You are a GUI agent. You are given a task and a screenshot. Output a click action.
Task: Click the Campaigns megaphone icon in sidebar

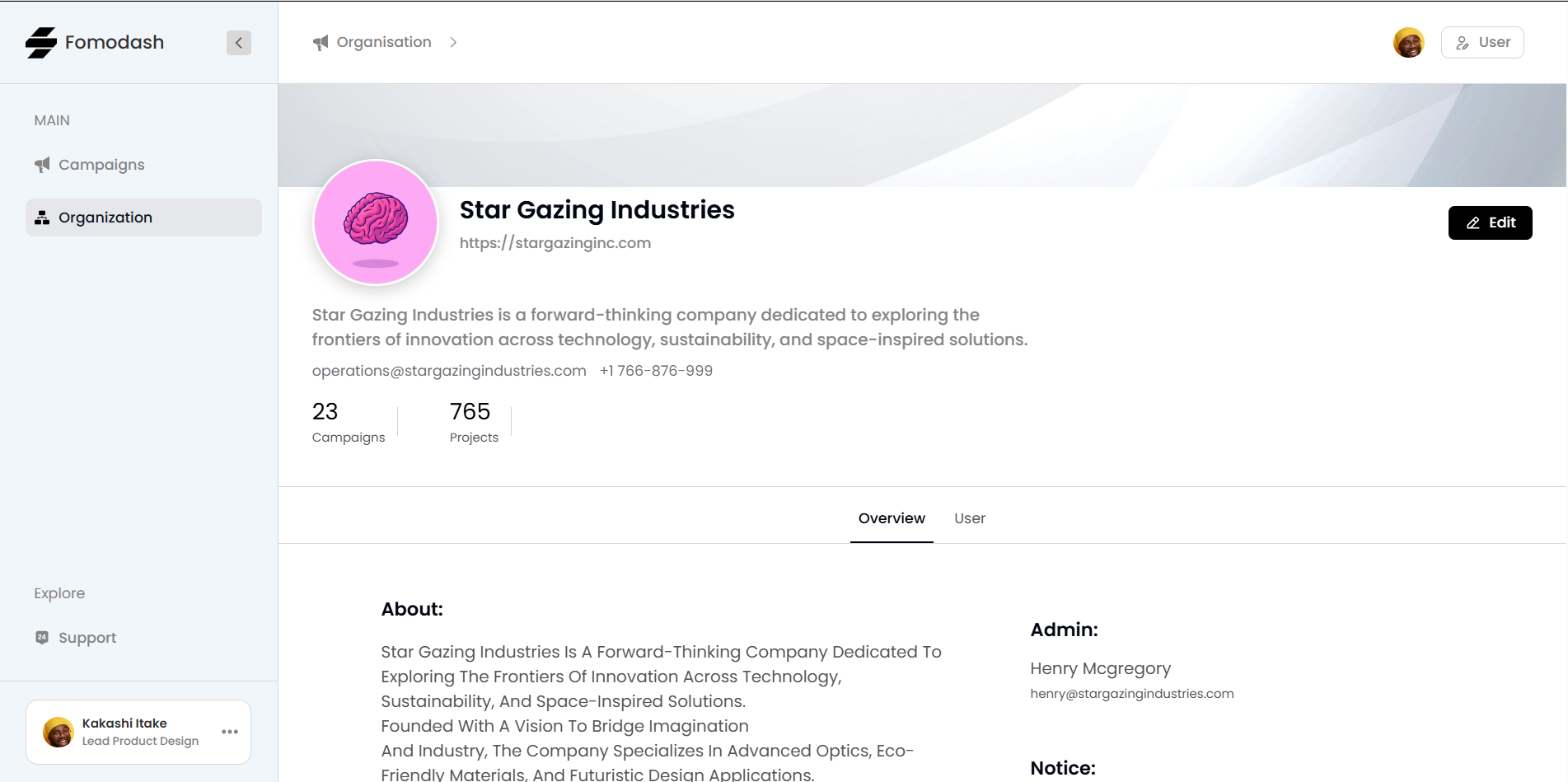coord(42,165)
